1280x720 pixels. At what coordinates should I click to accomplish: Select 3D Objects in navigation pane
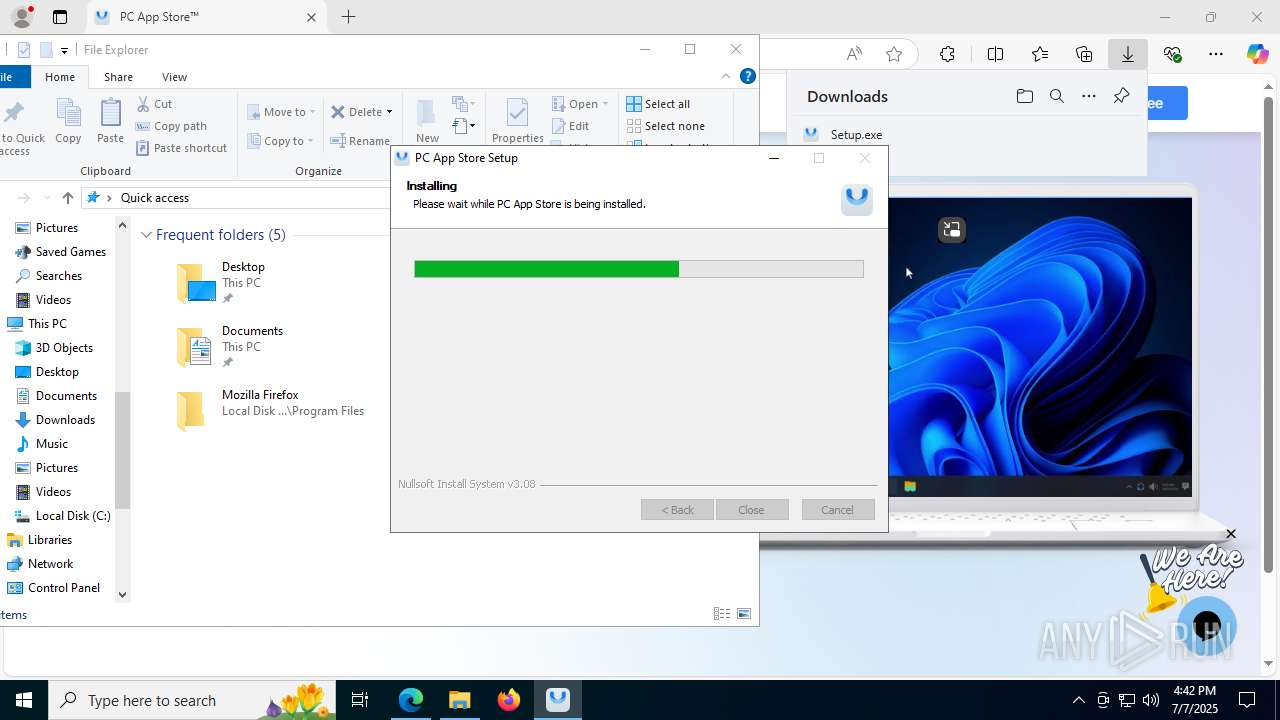[x=54, y=348]
